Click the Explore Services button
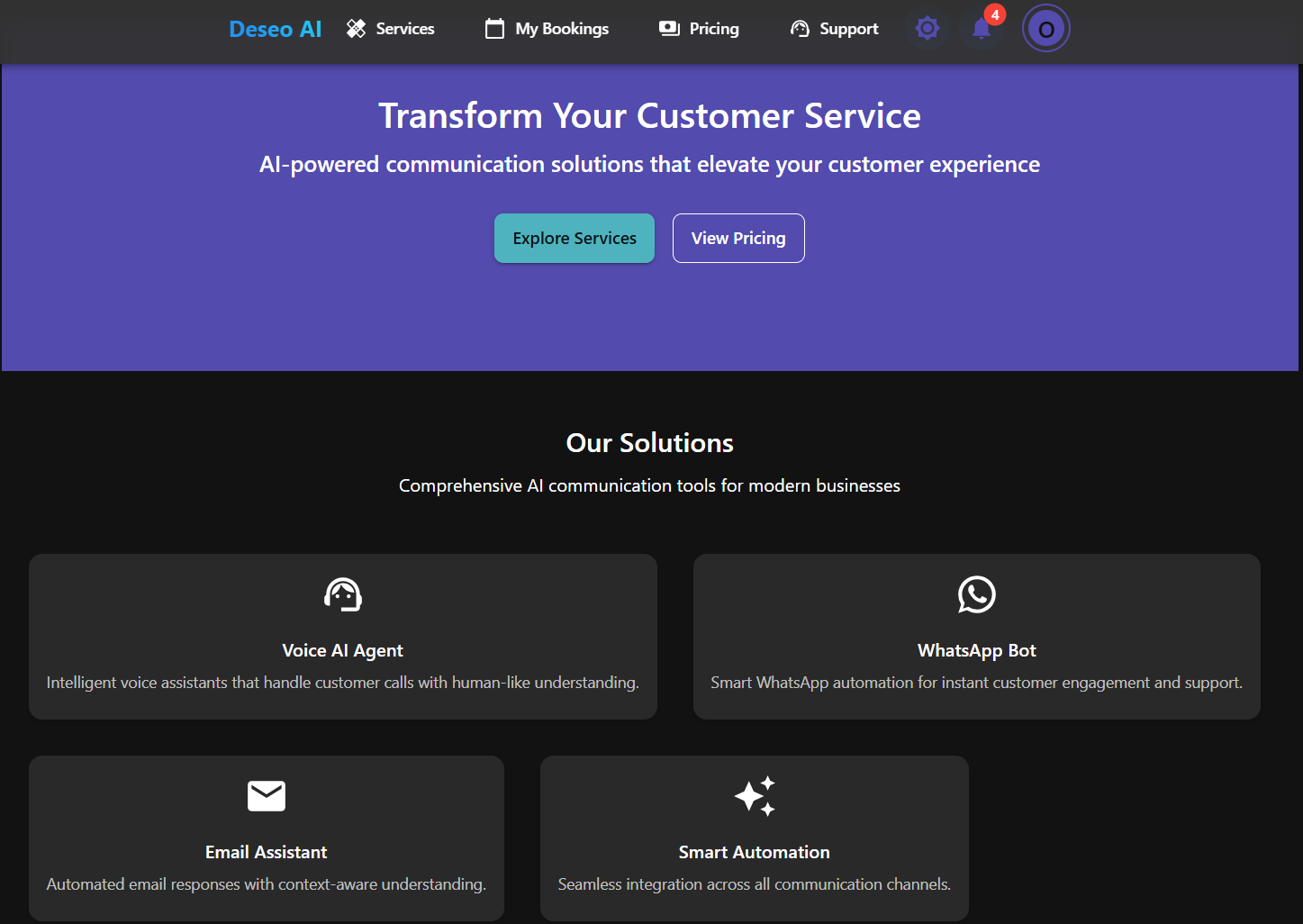Viewport: 1303px width, 924px height. point(574,238)
